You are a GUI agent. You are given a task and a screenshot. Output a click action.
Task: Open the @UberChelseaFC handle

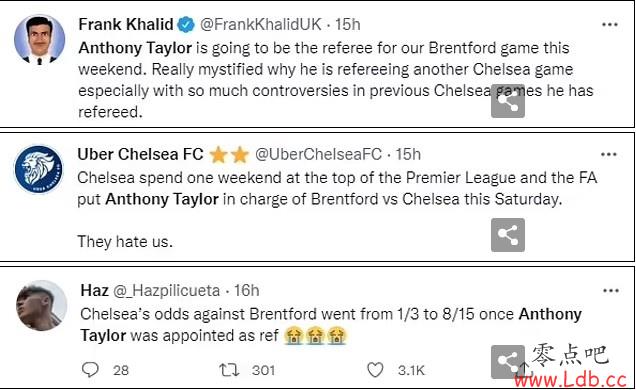pos(318,154)
